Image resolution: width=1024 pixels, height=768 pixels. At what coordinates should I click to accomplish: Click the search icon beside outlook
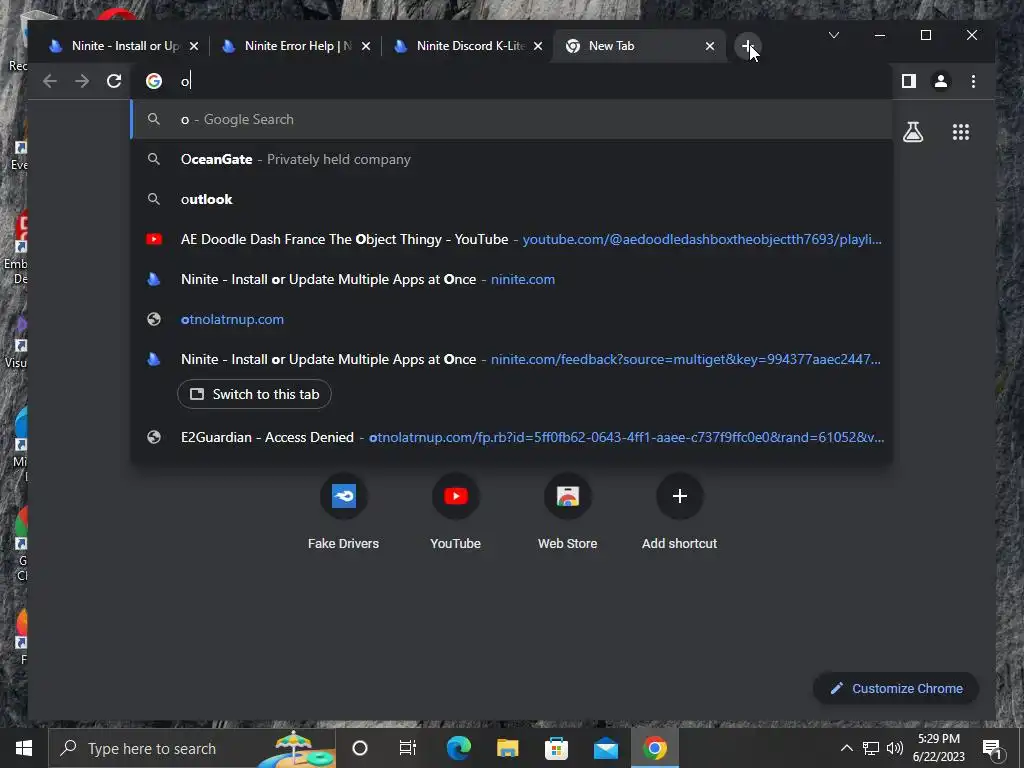coord(153,199)
